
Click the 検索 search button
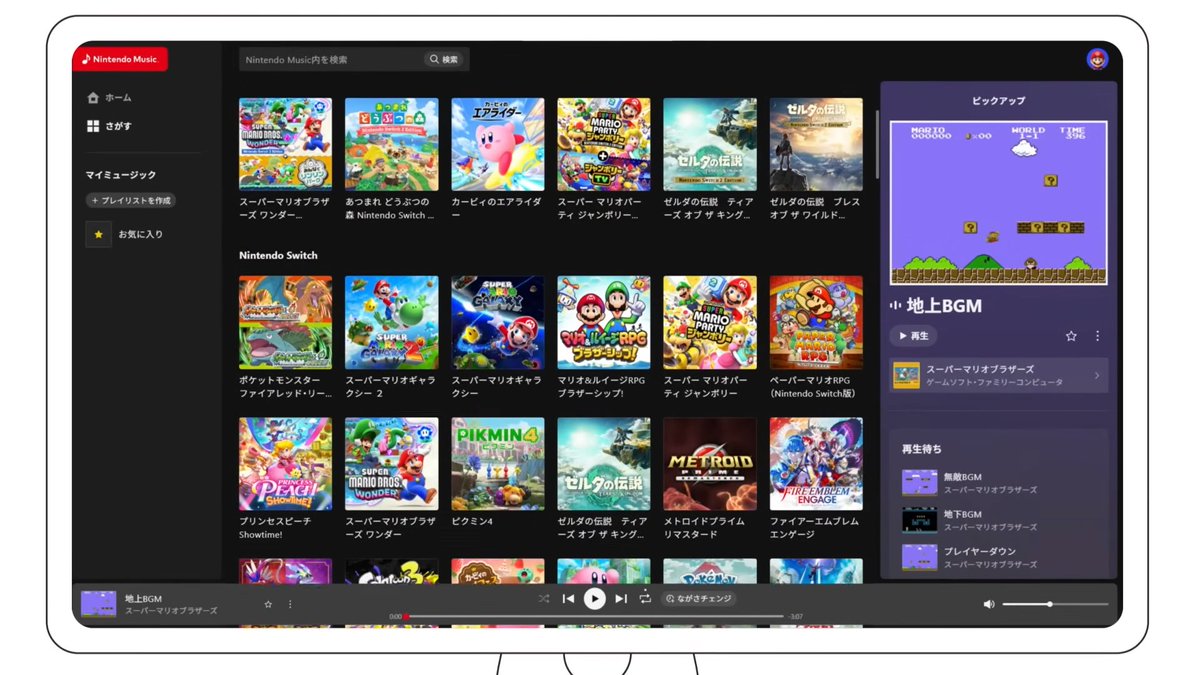pyautogui.click(x=445, y=59)
